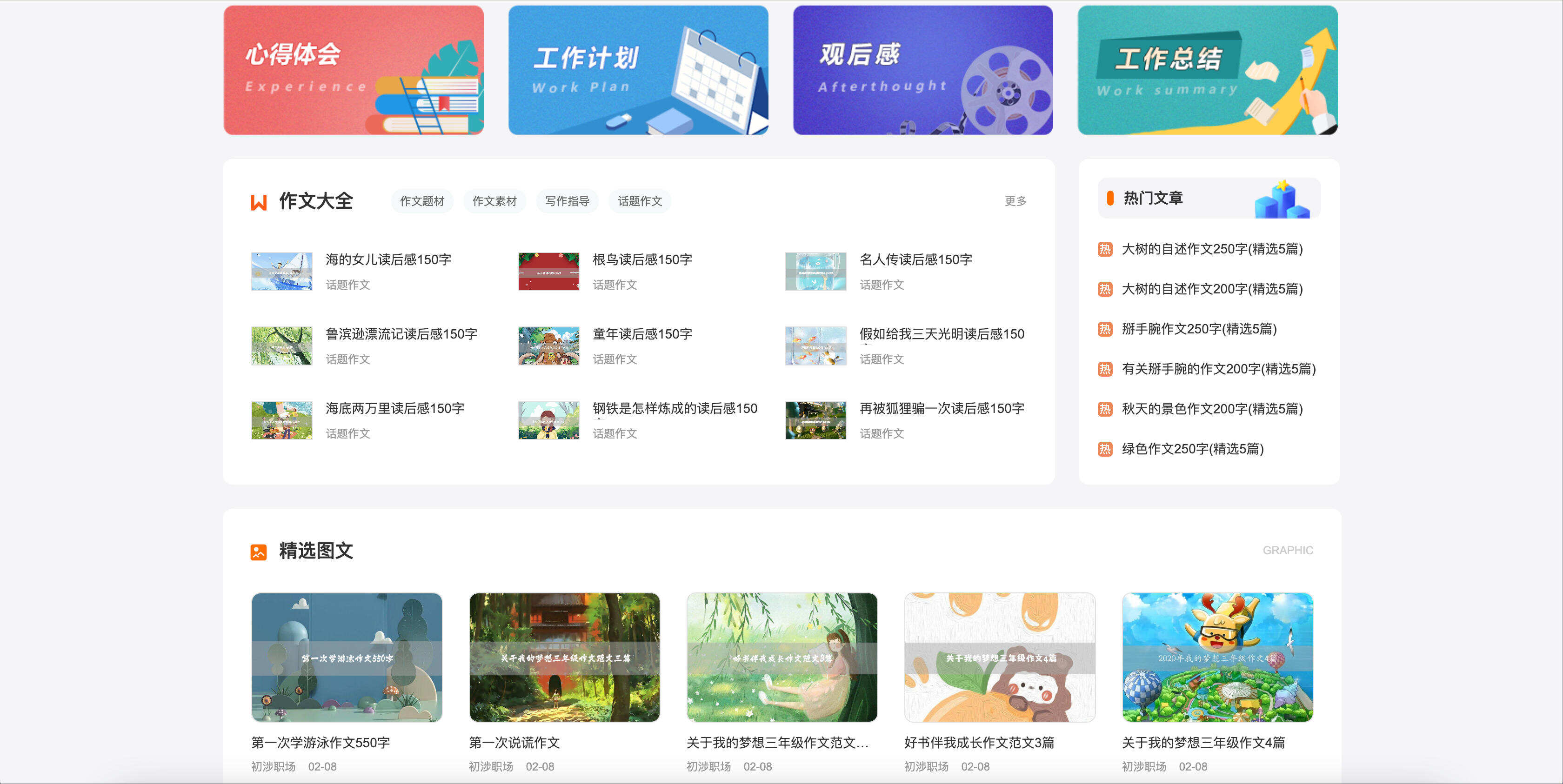The image size is (1563, 784).
Task: Select the 写作指导 tab
Action: click(x=567, y=201)
